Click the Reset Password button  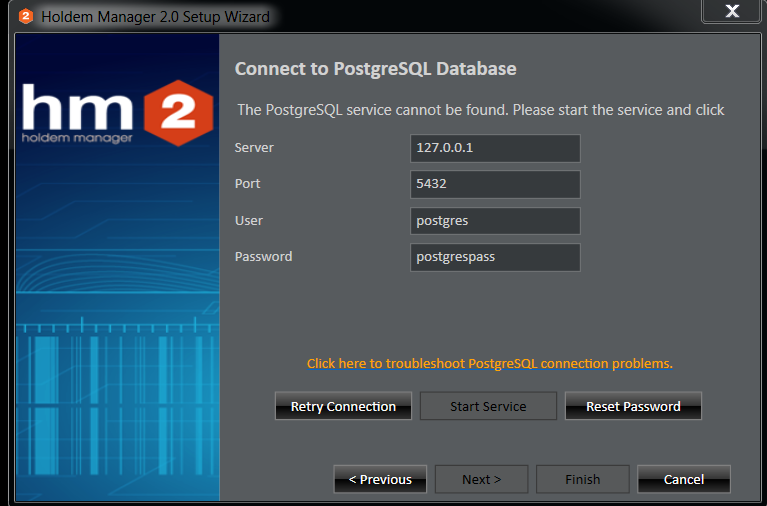tap(633, 406)
